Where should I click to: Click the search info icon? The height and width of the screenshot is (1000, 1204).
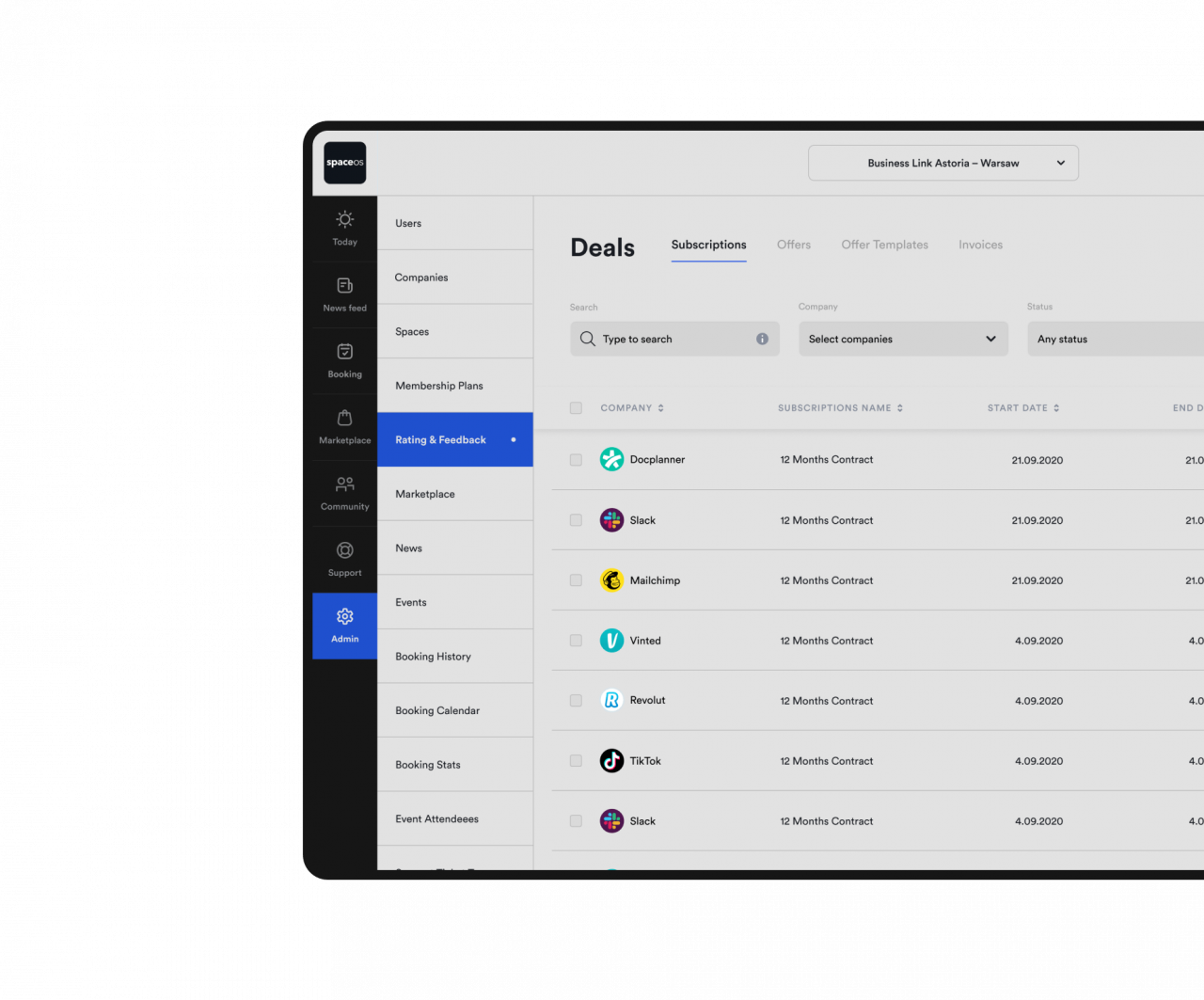pos(762,339)
